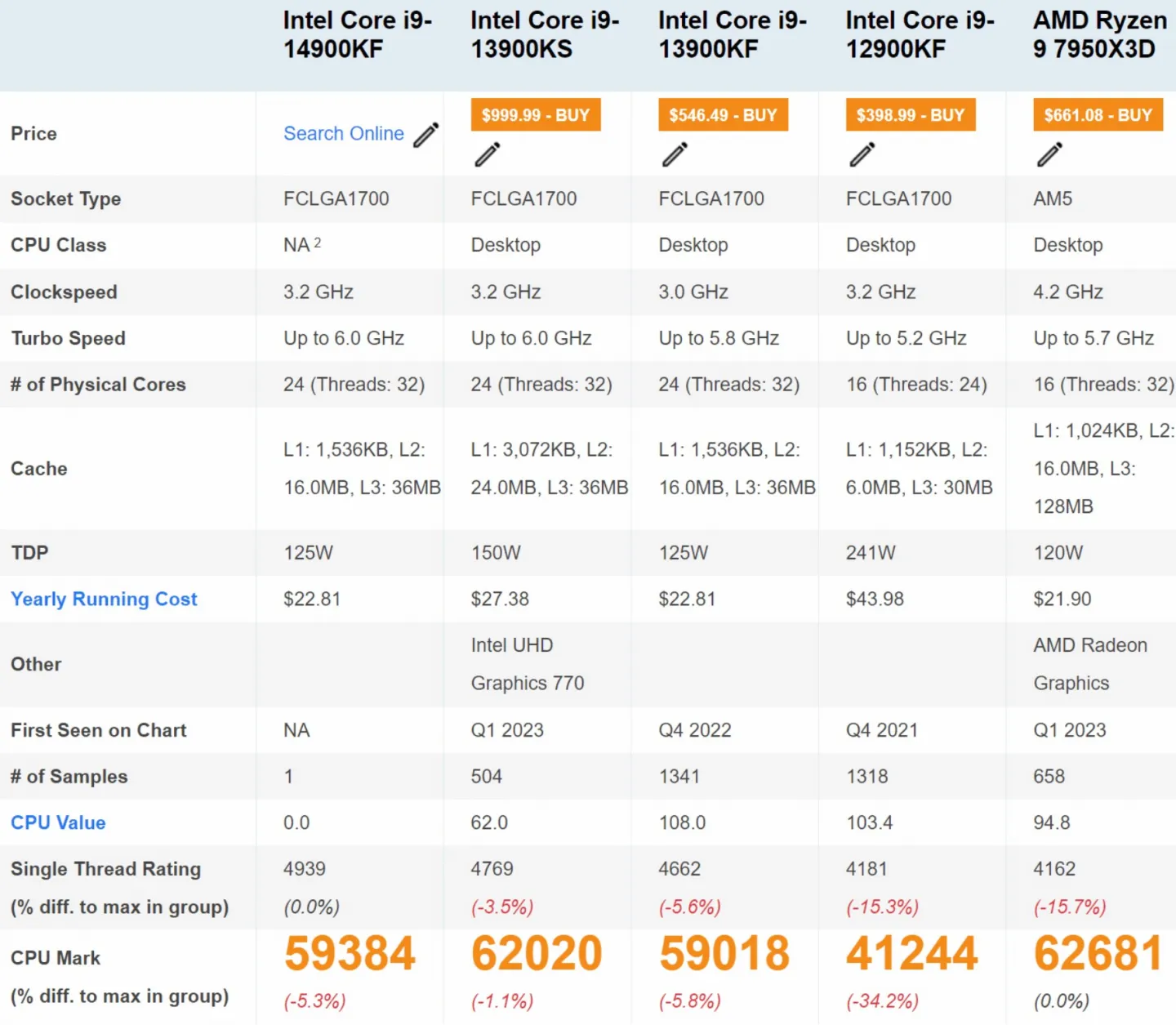1176x1025 pixels.
Task: Click the single thread rating 4939
Action: [x=305, y=869]
